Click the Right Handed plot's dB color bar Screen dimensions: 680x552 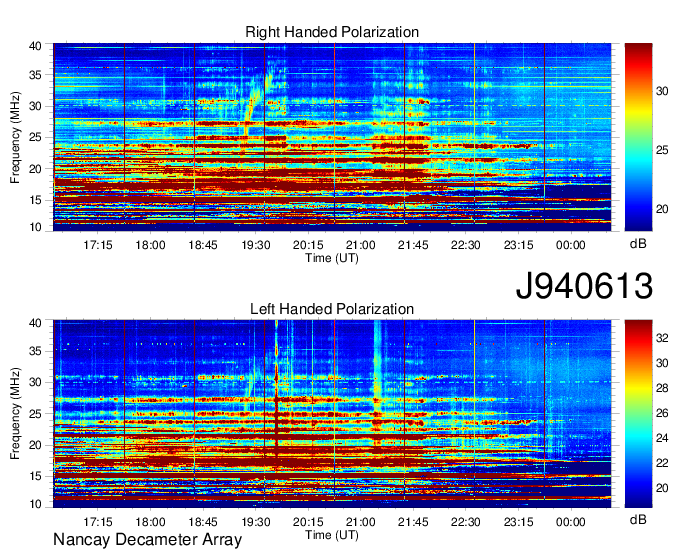(638, 137)
